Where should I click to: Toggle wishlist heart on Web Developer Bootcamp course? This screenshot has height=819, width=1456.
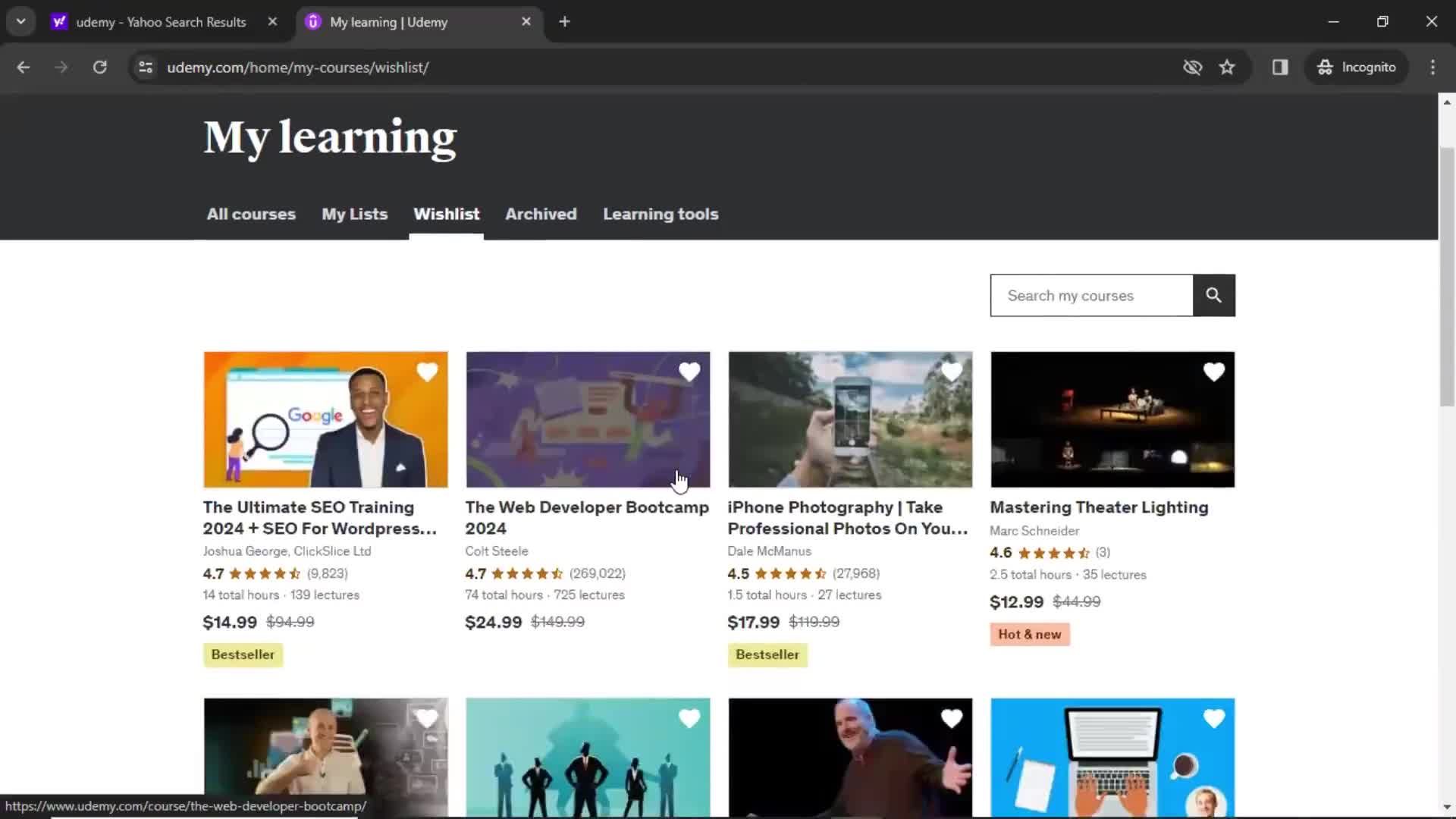coord(689,372)
